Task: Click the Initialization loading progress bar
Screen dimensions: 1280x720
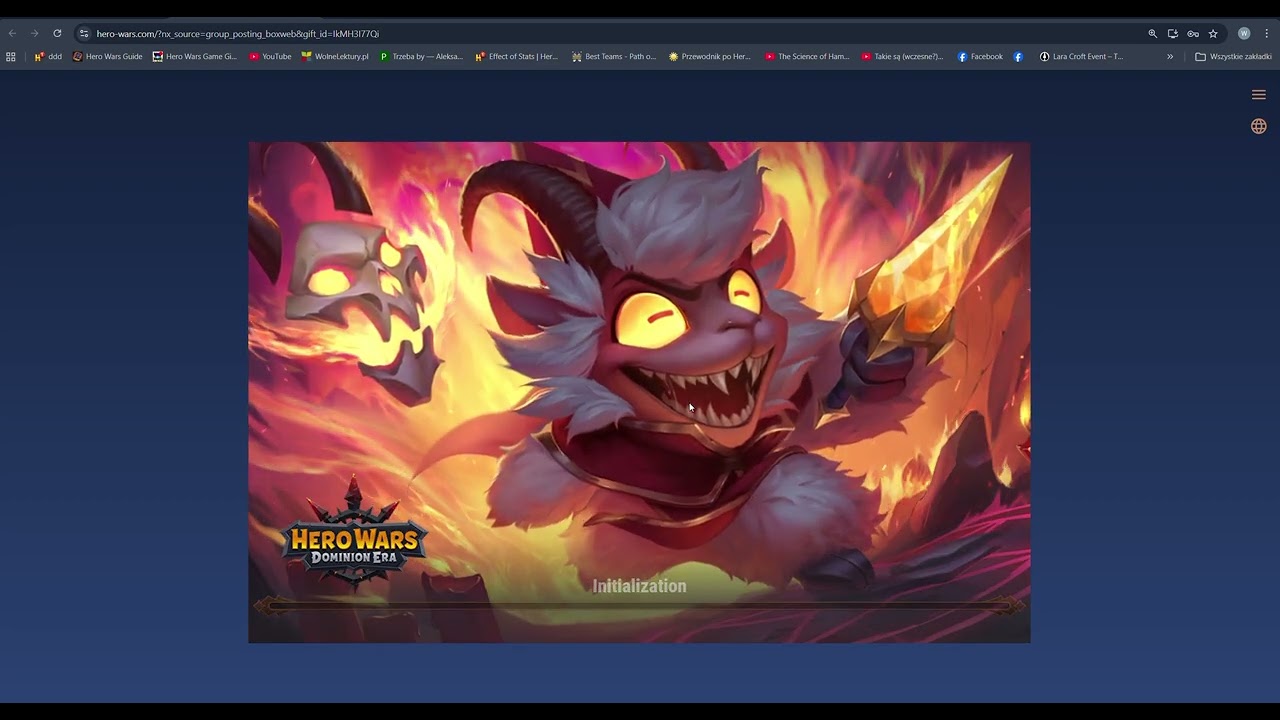Action: (x=639, y=606)
